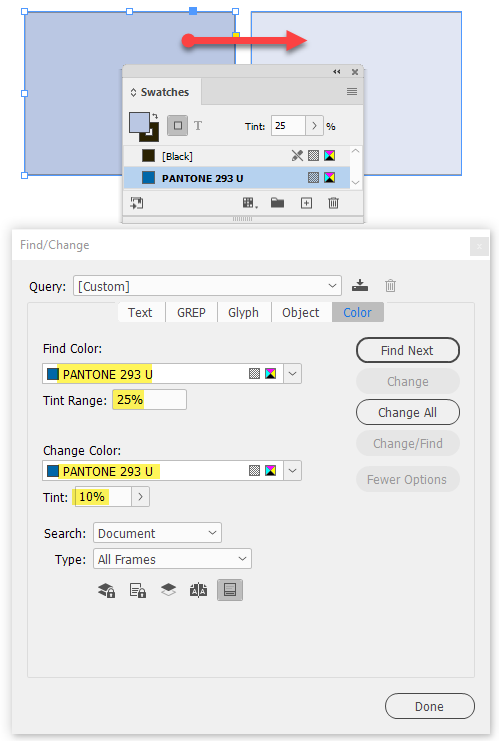Viewport: 499px width, 741px height.
Task: Click the Swatch Views grid icon
Action: point(250,203)
